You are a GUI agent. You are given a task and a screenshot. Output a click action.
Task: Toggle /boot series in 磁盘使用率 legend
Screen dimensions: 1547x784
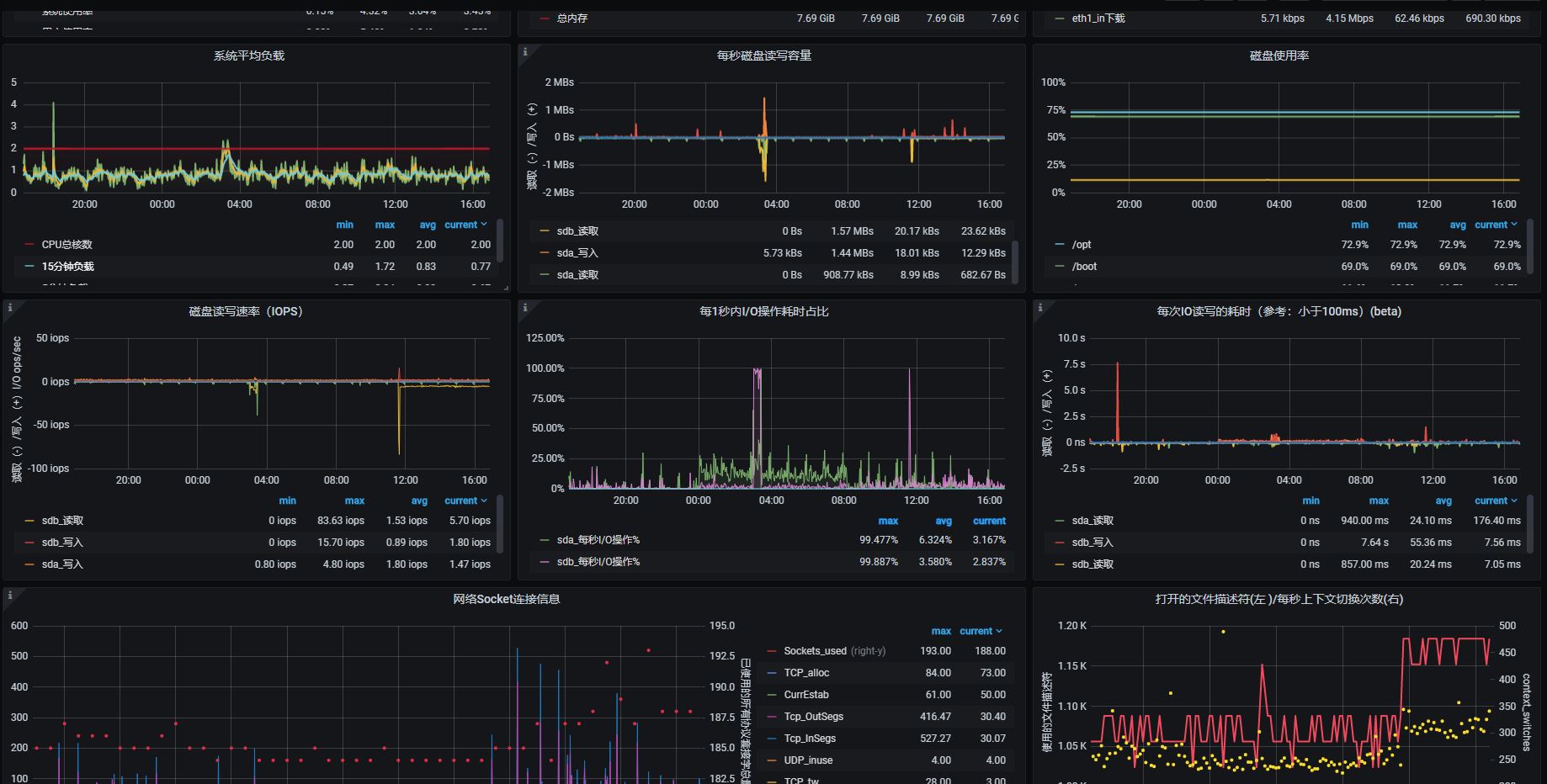(1084, 267)
